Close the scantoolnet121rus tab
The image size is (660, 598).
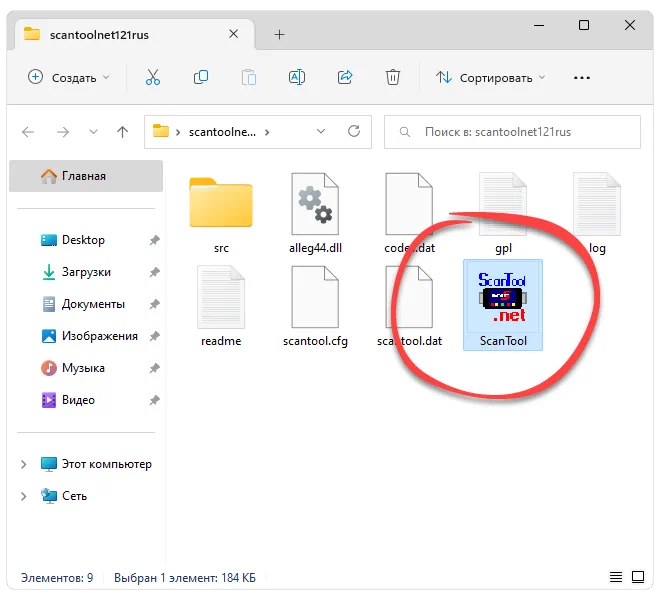[x=234, y=34]
